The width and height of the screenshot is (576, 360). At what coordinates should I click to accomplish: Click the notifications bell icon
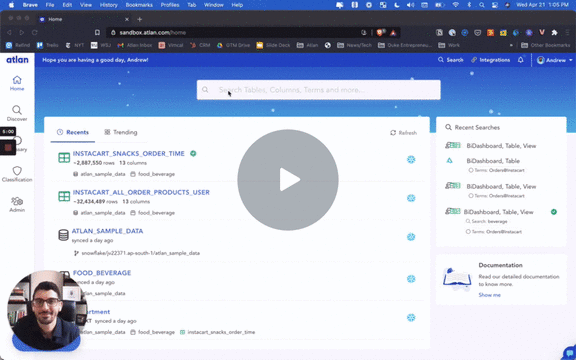[x=521, y=60]
